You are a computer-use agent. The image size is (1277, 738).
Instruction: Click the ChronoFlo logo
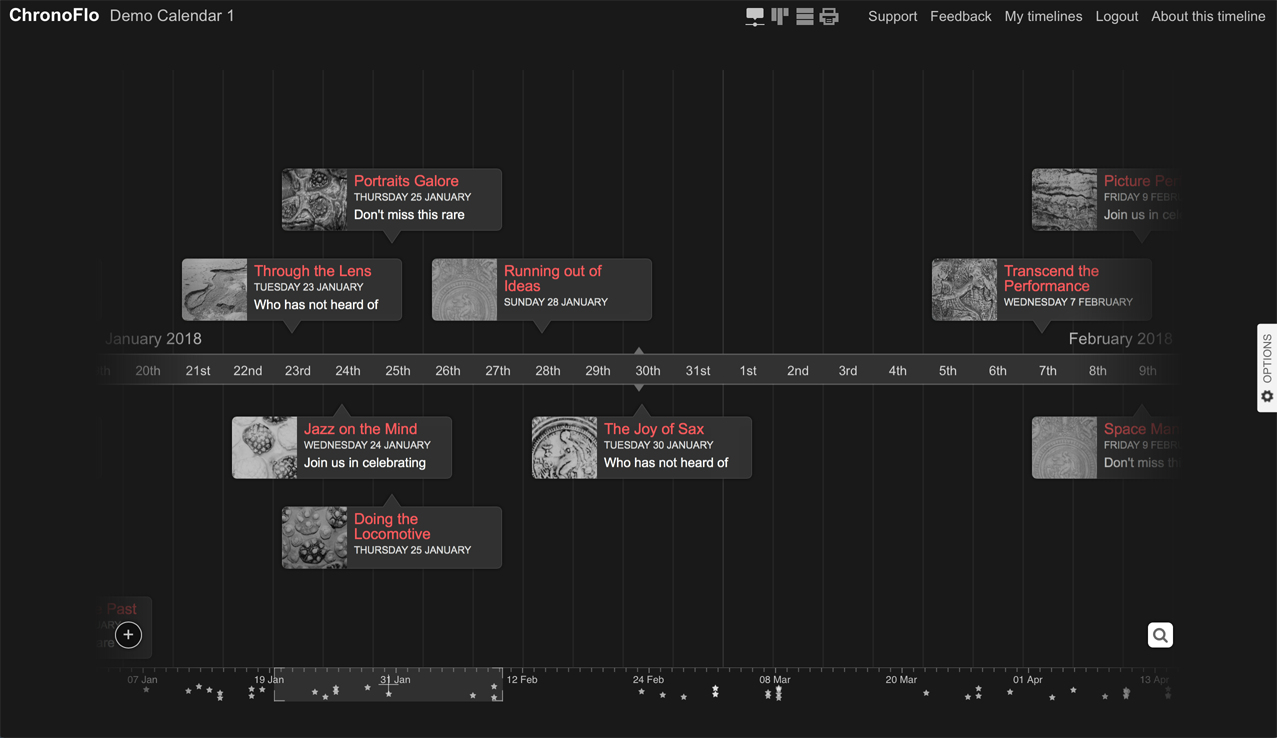point(54,15)
